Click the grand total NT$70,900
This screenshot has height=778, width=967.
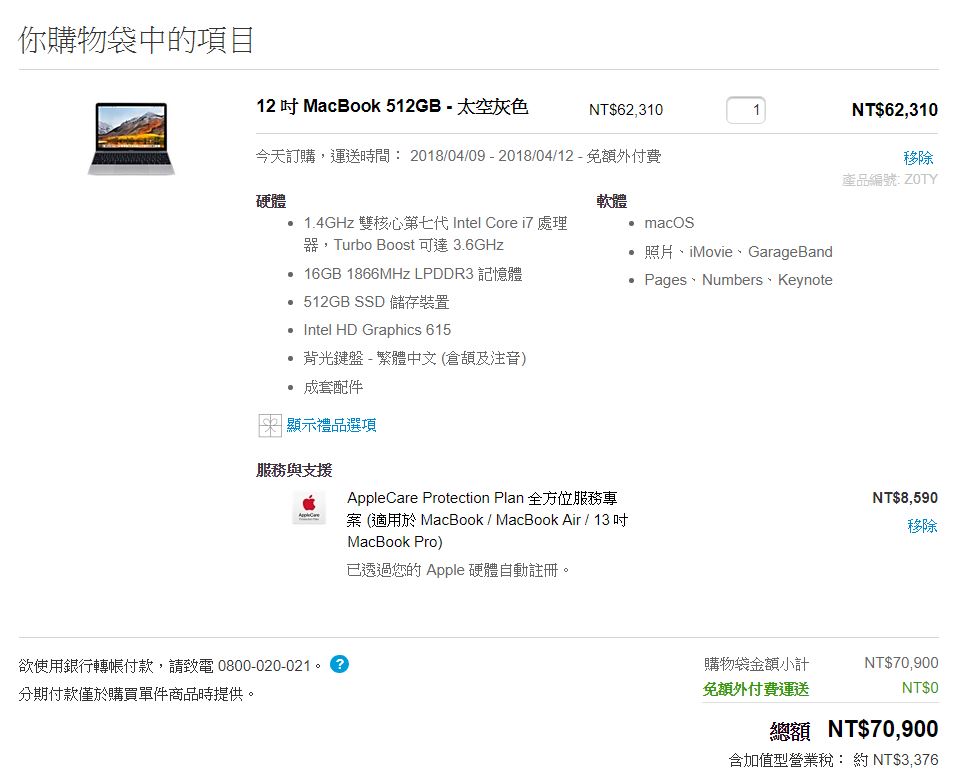click(883, 729)
